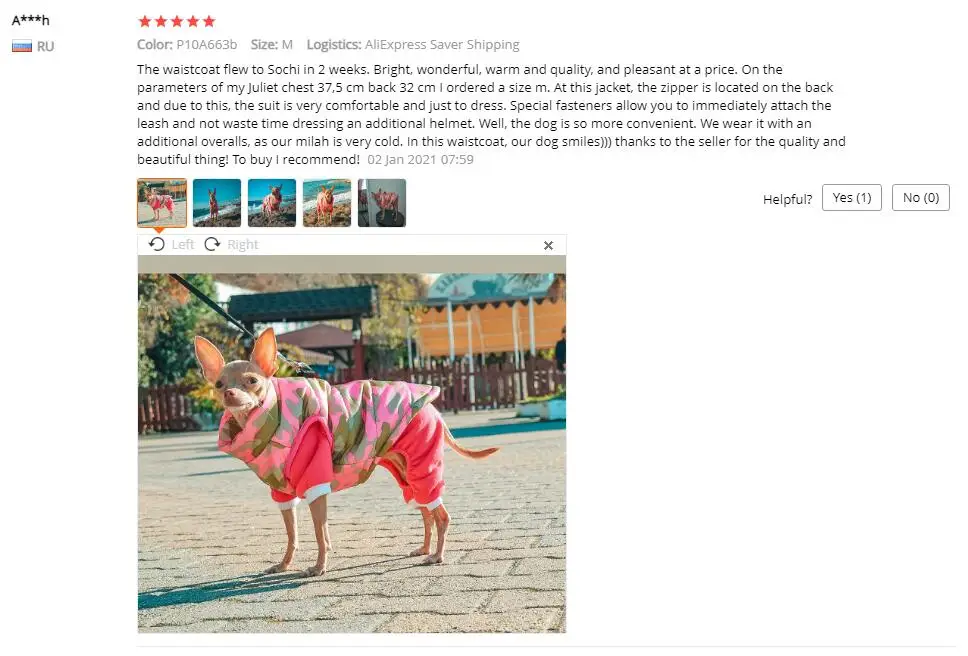The image size is (968, 656).
Task: Click the RU country label
Action: [46, 47]
